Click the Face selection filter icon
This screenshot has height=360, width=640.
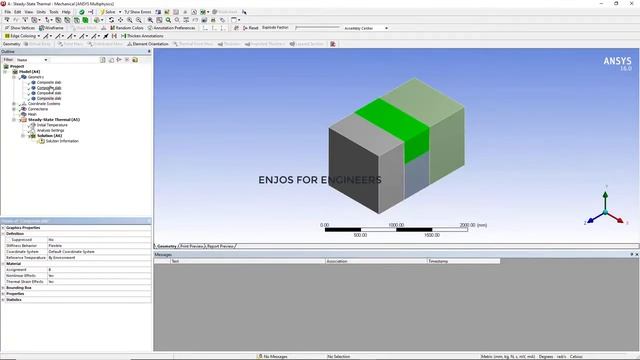coord(76,20)
